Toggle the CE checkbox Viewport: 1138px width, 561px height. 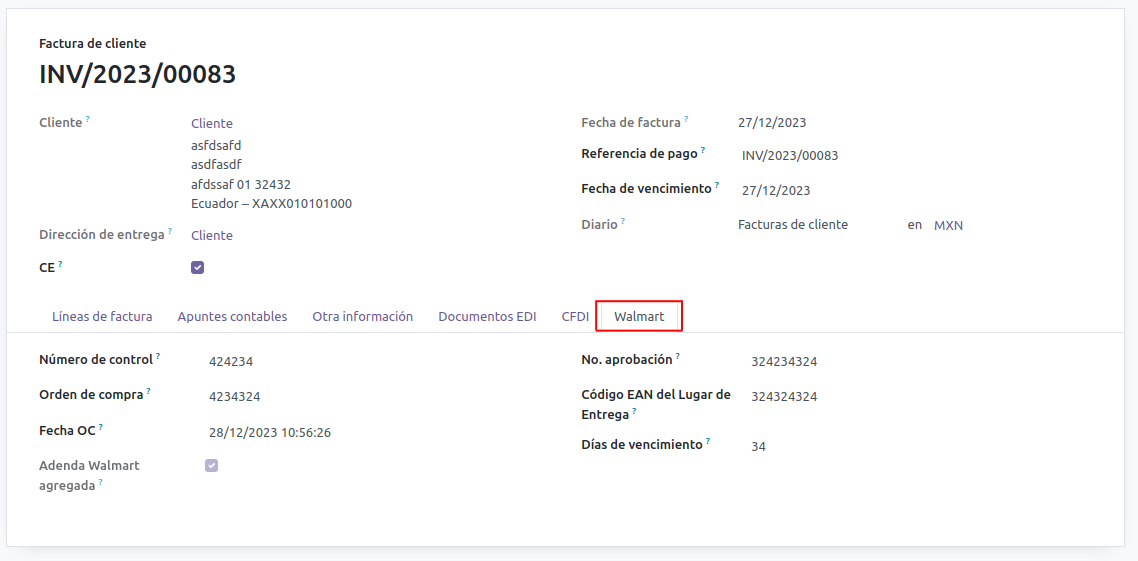(x=198, y=268)
